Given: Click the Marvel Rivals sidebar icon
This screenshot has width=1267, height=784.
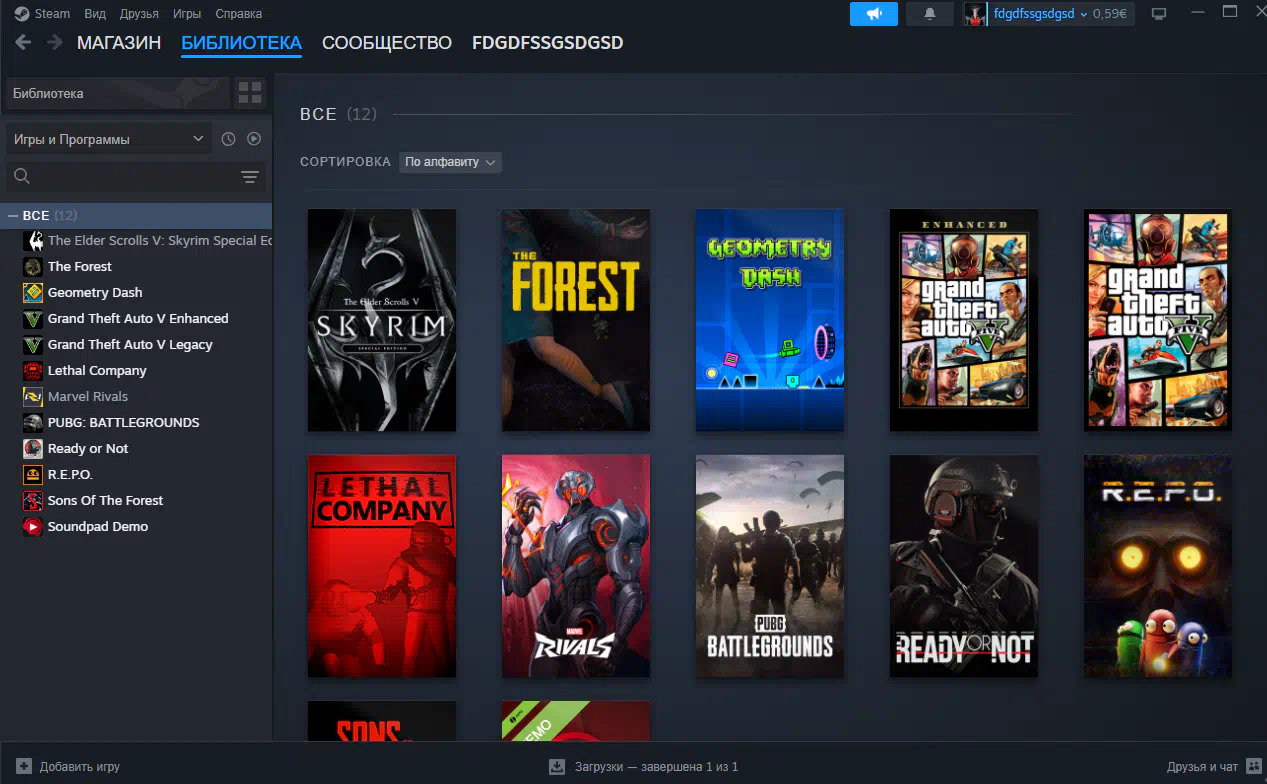Looking at the screenshot, I should coord(33,396).
